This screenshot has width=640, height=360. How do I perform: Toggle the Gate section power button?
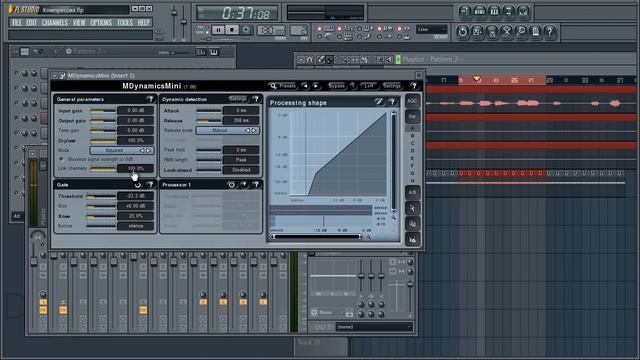pos(138,185)
